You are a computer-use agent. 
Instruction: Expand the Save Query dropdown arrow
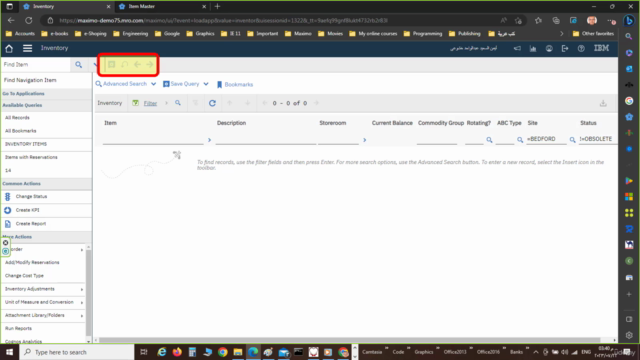(206, 84)
